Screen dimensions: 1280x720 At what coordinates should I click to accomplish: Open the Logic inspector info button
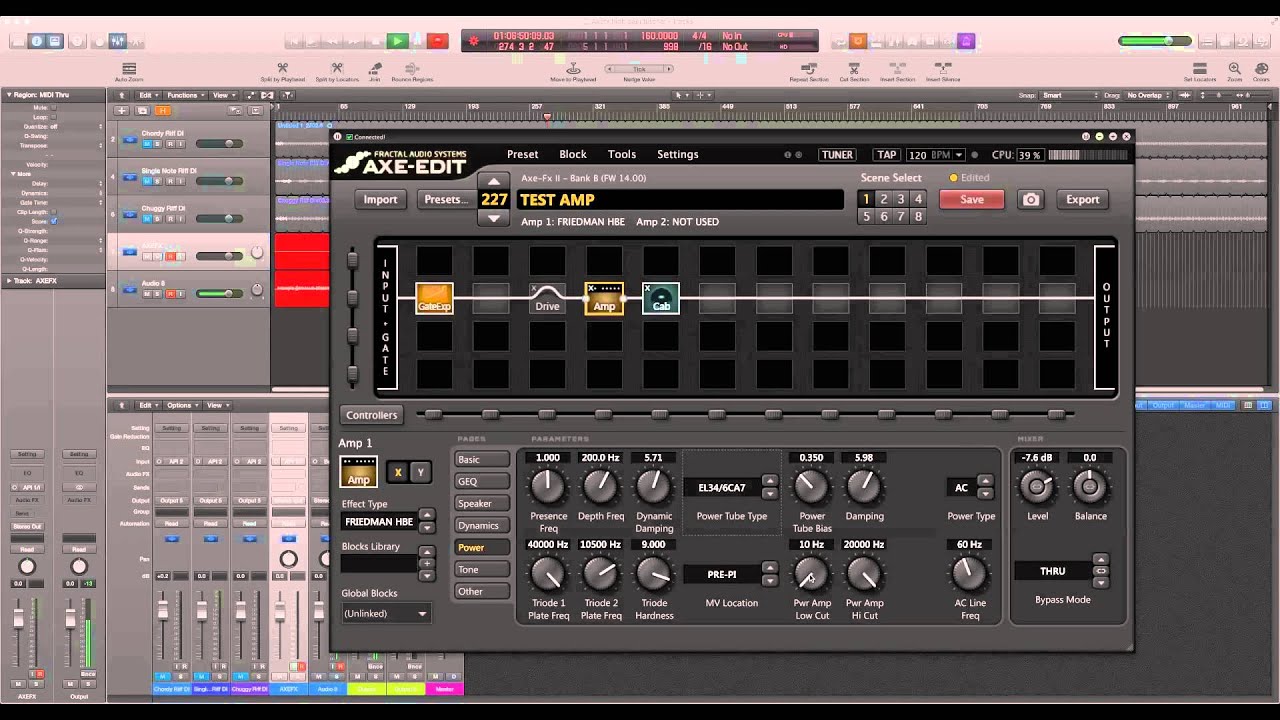pos(37,41)
